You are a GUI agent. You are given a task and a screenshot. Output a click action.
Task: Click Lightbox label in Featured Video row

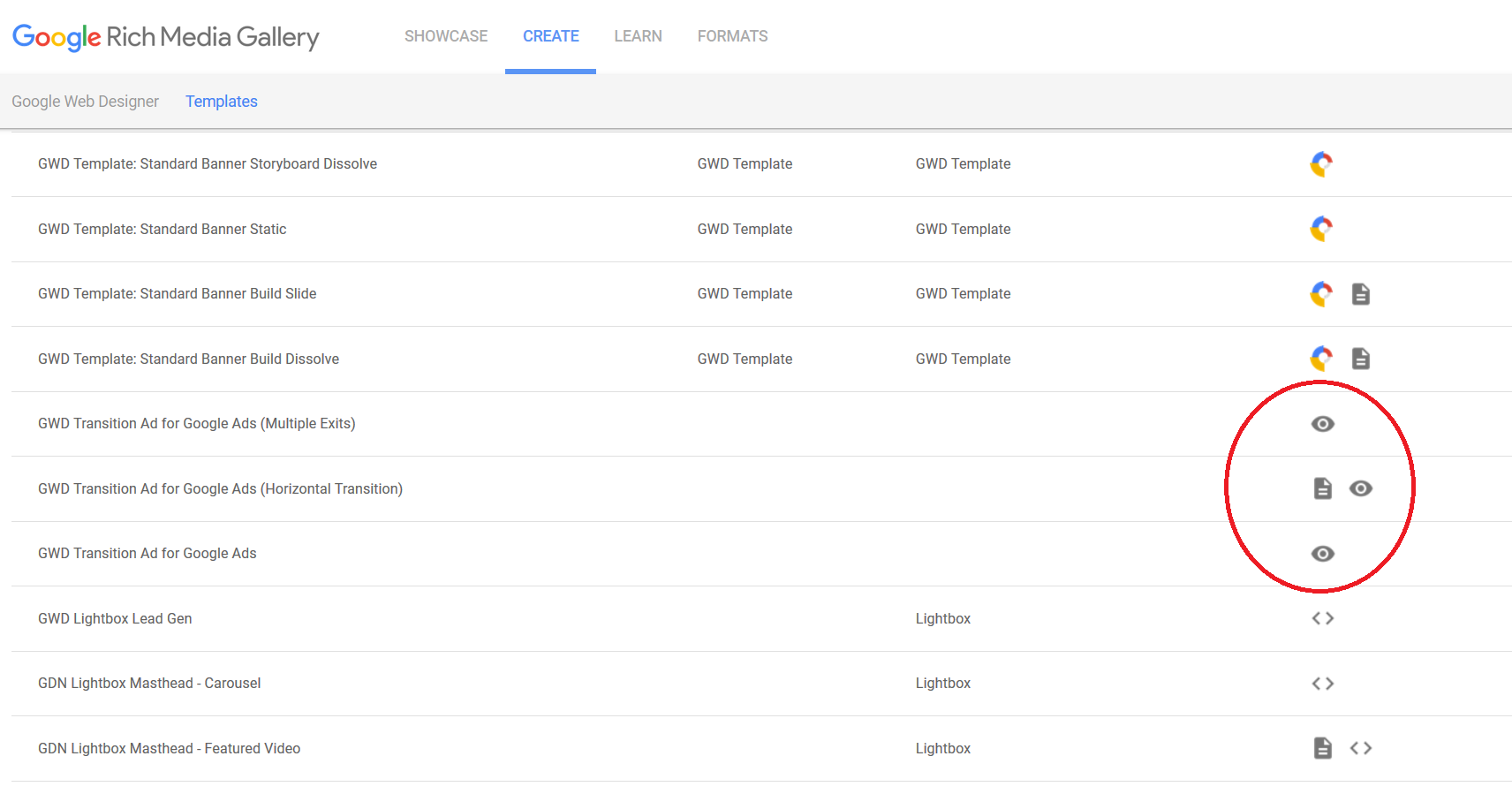(x=943, y=749)
